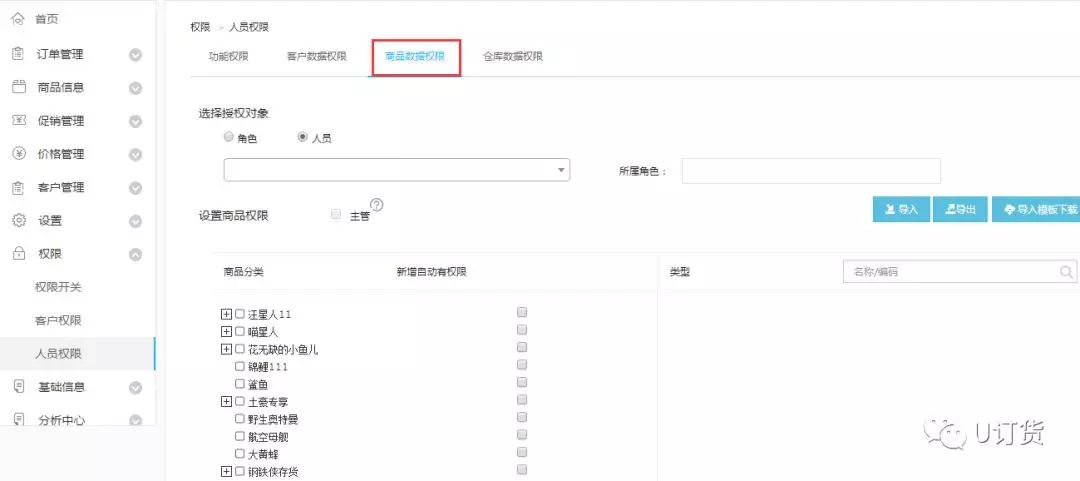Enable 新增自动有权限 for 汪星人11 row
This screenshot has width=1080, height=481.
[522, 311]
